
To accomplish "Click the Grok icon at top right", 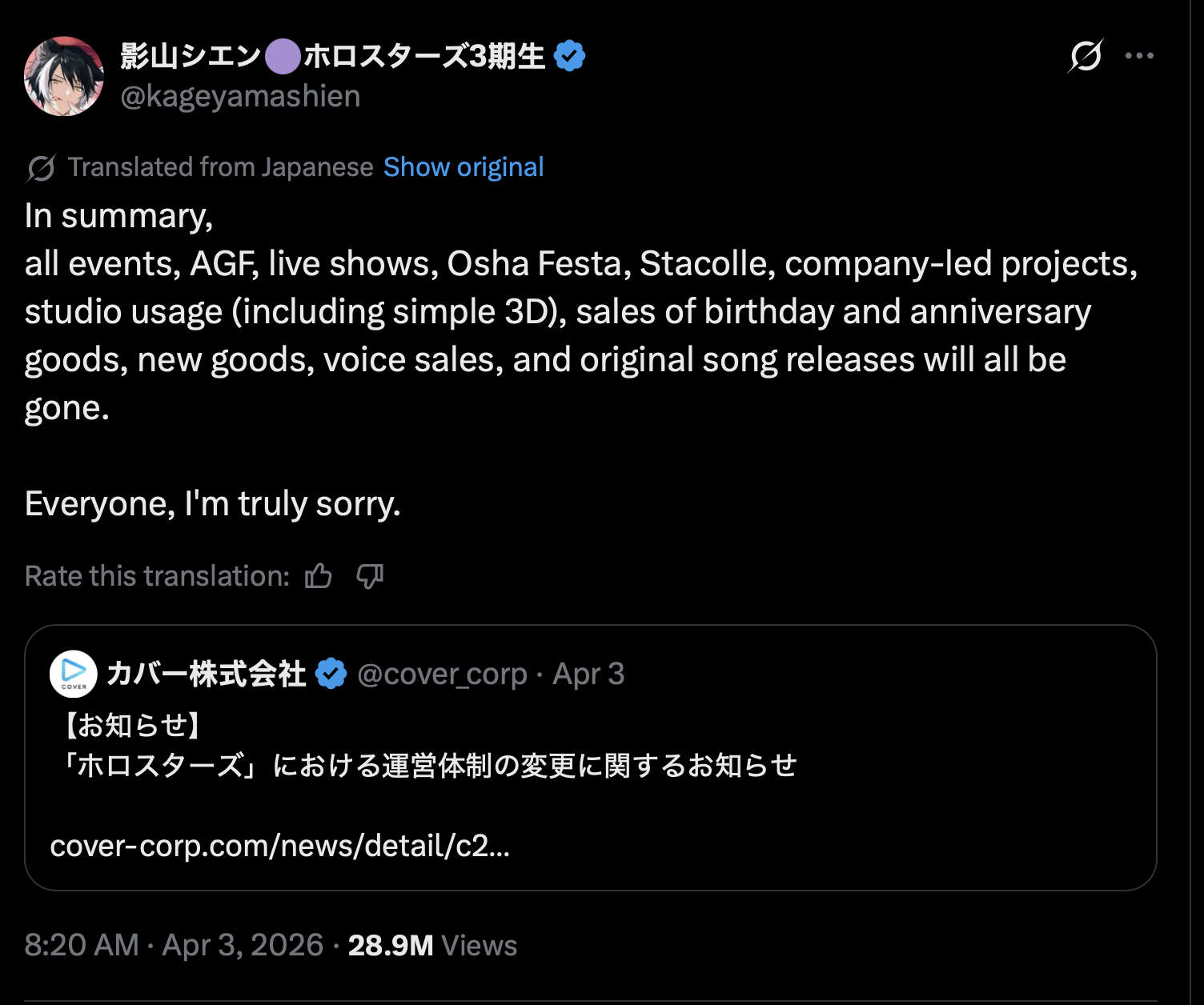I will point(1086,56).
